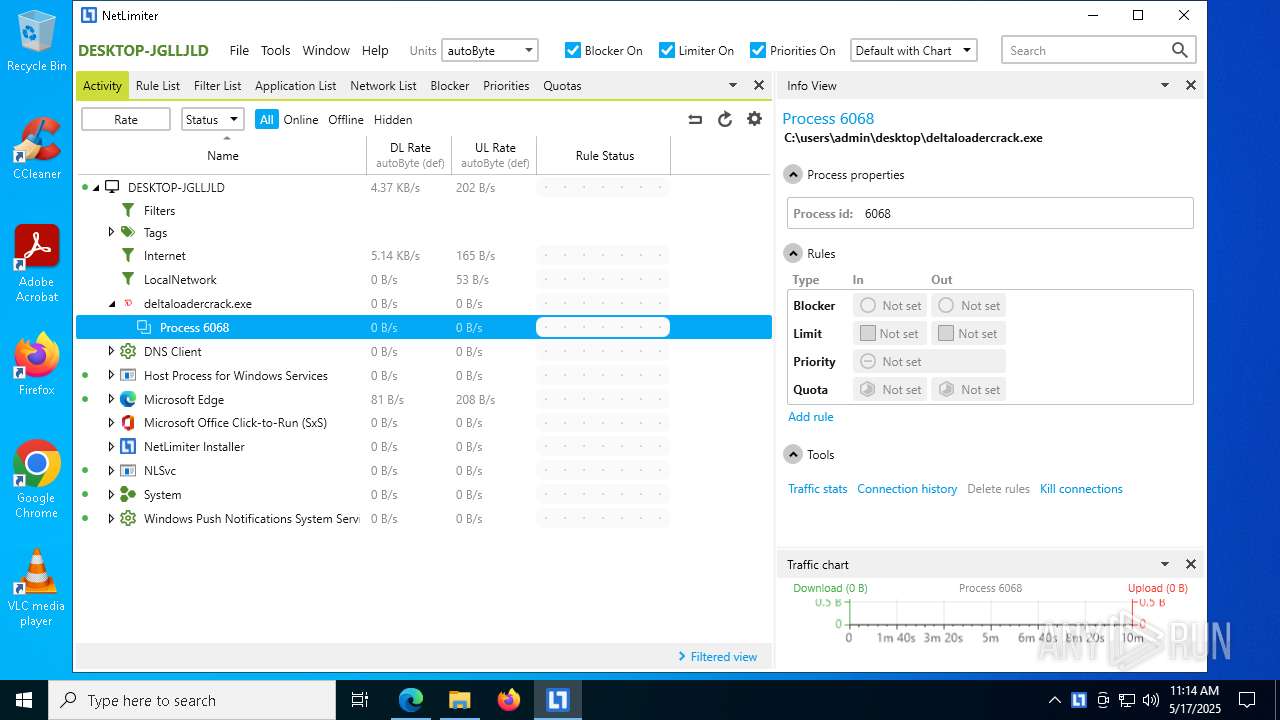Click the DNS Client gear icon

coord(128,352)
